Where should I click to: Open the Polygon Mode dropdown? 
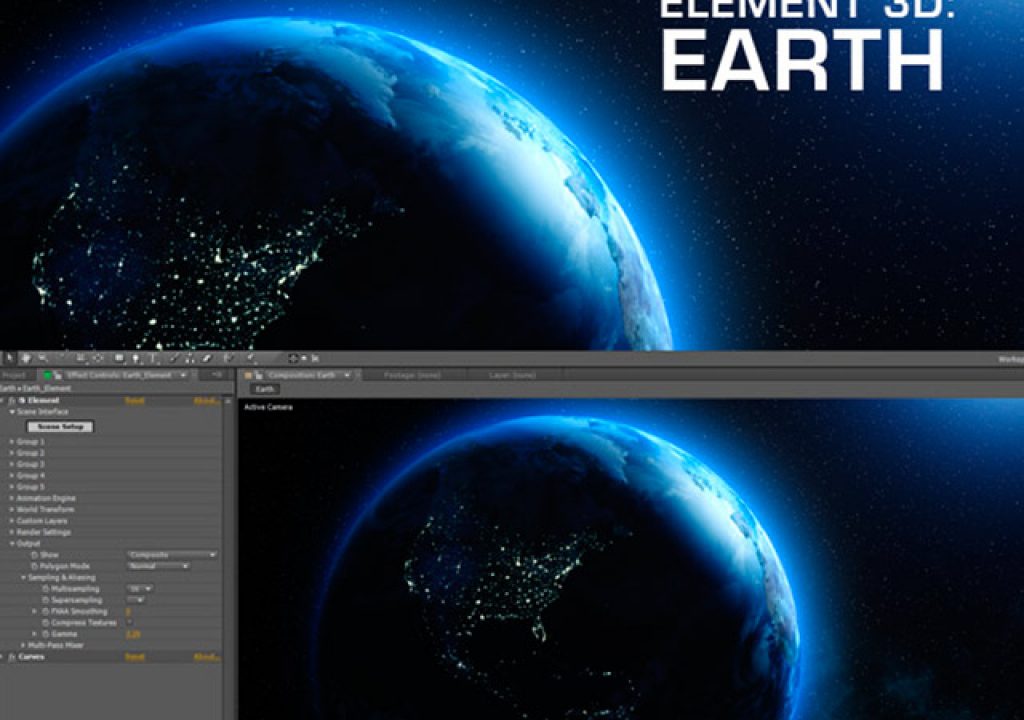pos(159,566)
